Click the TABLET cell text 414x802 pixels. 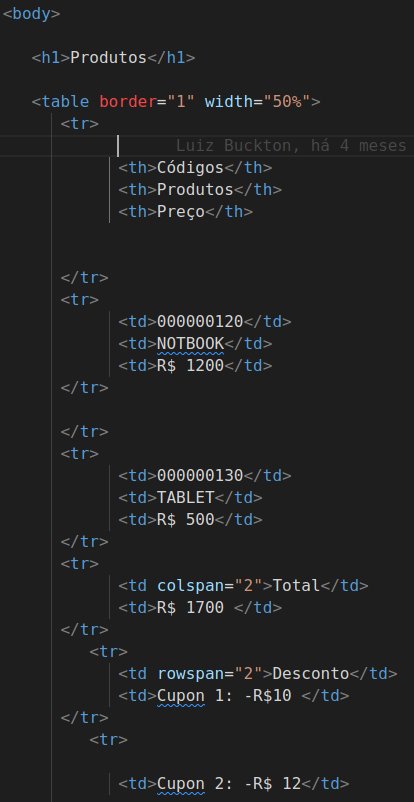pos(185,498)
